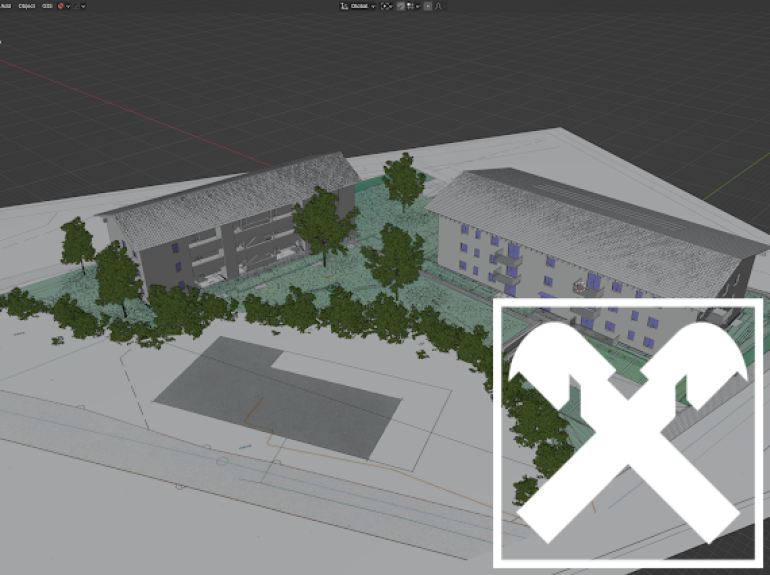Click the white crossed-hammers logo overlay
This screenshot has width=770, height=575.
click(x=628, y=432)
